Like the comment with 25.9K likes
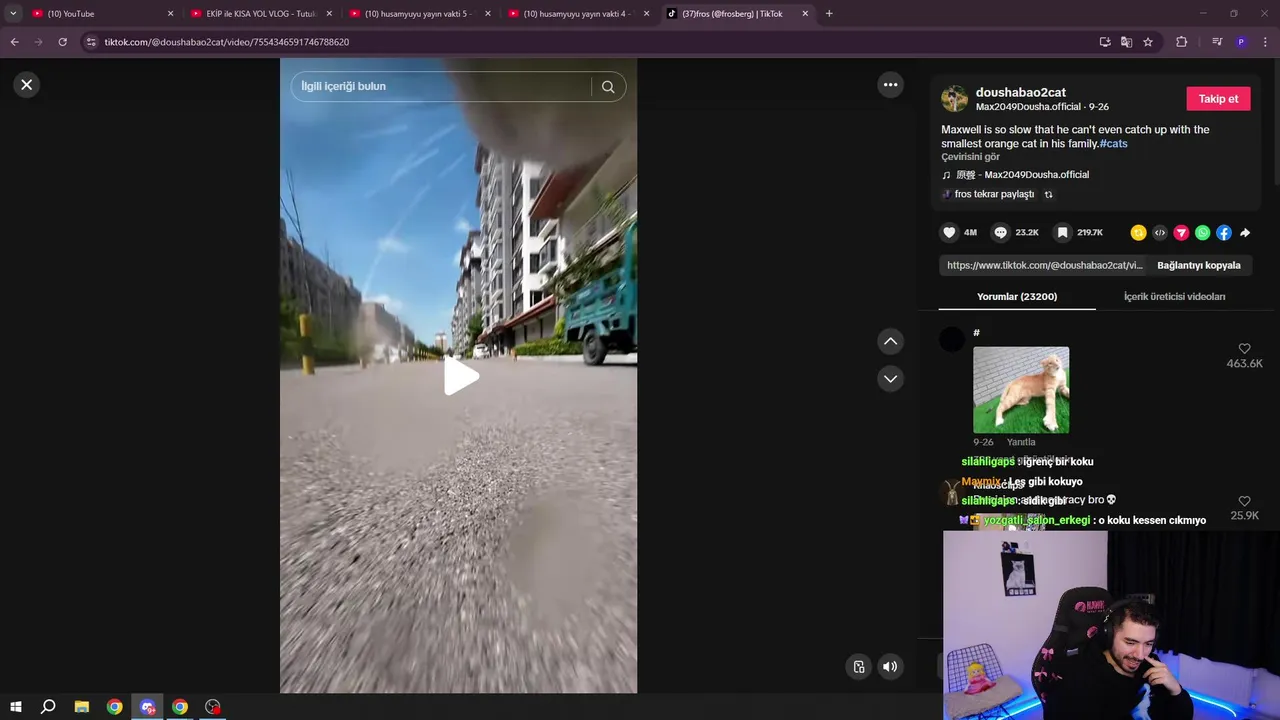 click(1244, 501)
